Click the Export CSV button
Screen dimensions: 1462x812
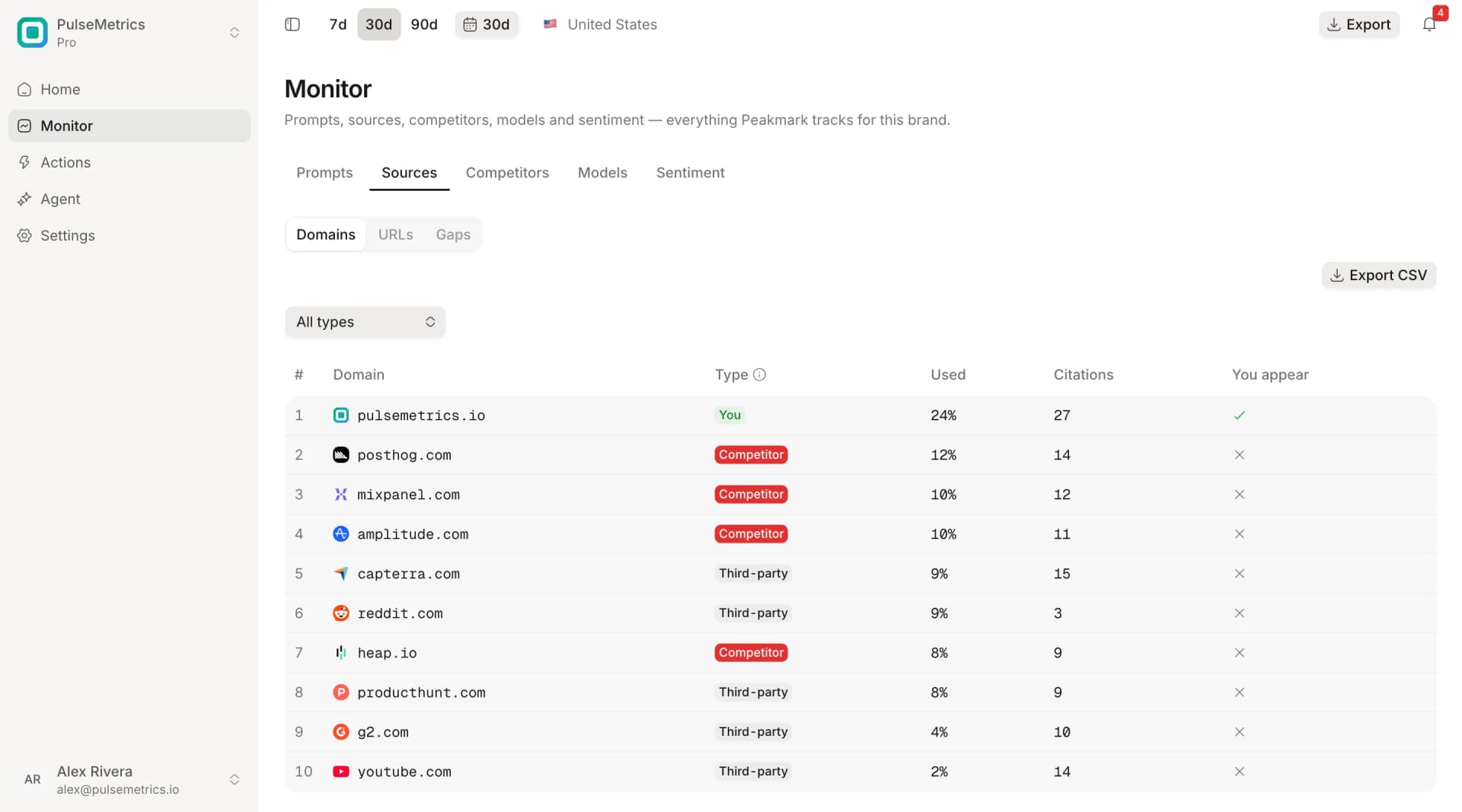pyautogui.click(x=1379, y=275)
